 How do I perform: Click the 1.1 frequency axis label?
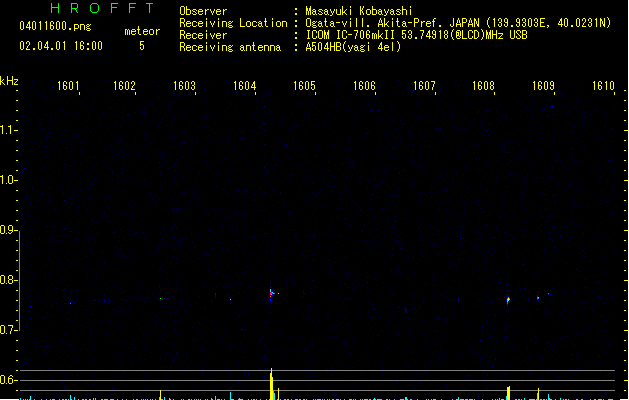[x=7, y=130]
